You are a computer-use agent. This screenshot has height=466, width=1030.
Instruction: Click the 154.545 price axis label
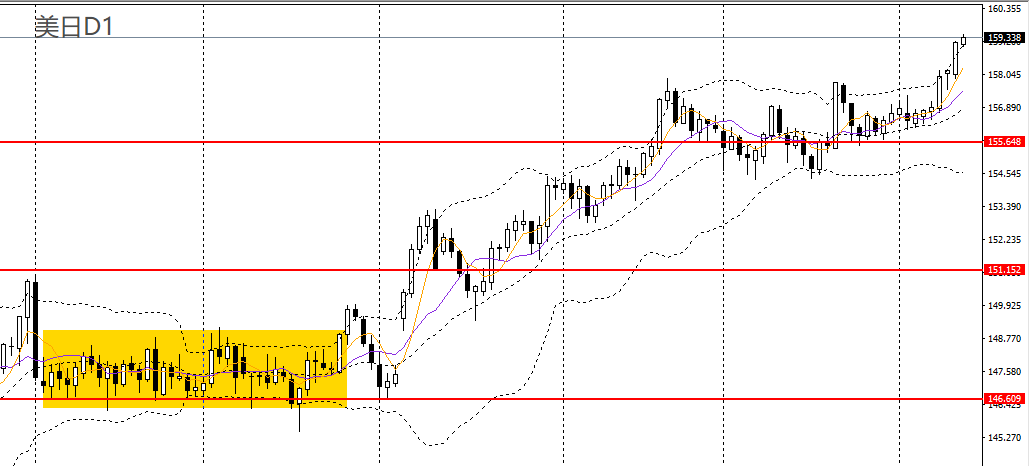pyautogui.click(x=1003, y=174)
